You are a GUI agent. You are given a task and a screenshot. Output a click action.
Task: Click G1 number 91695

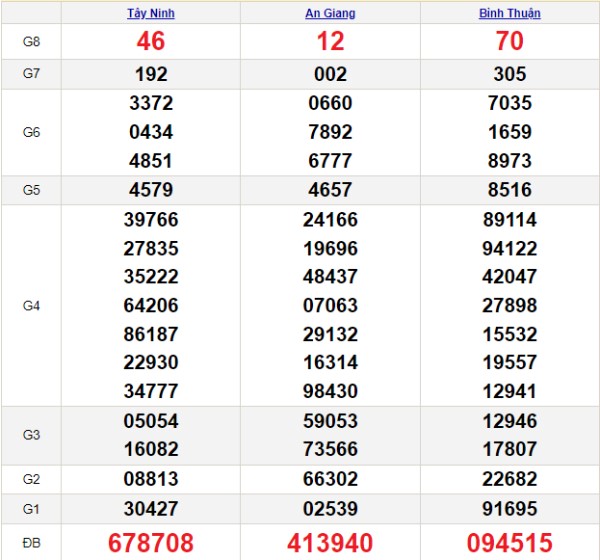[509, 507]
